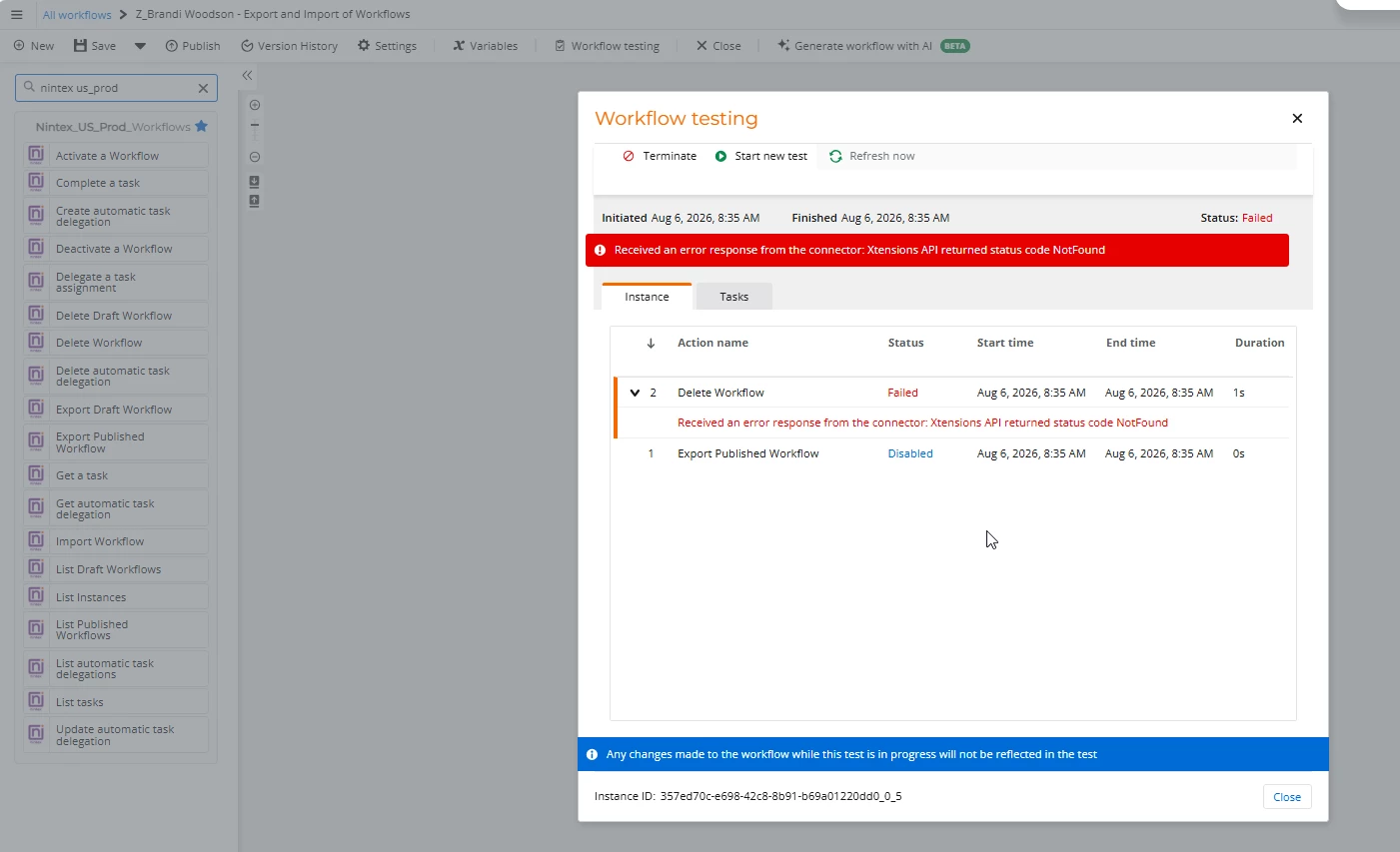This screenshot has height=852, width=1400.
Task: Create a New workflow from the toolbar
Action: 34,46
